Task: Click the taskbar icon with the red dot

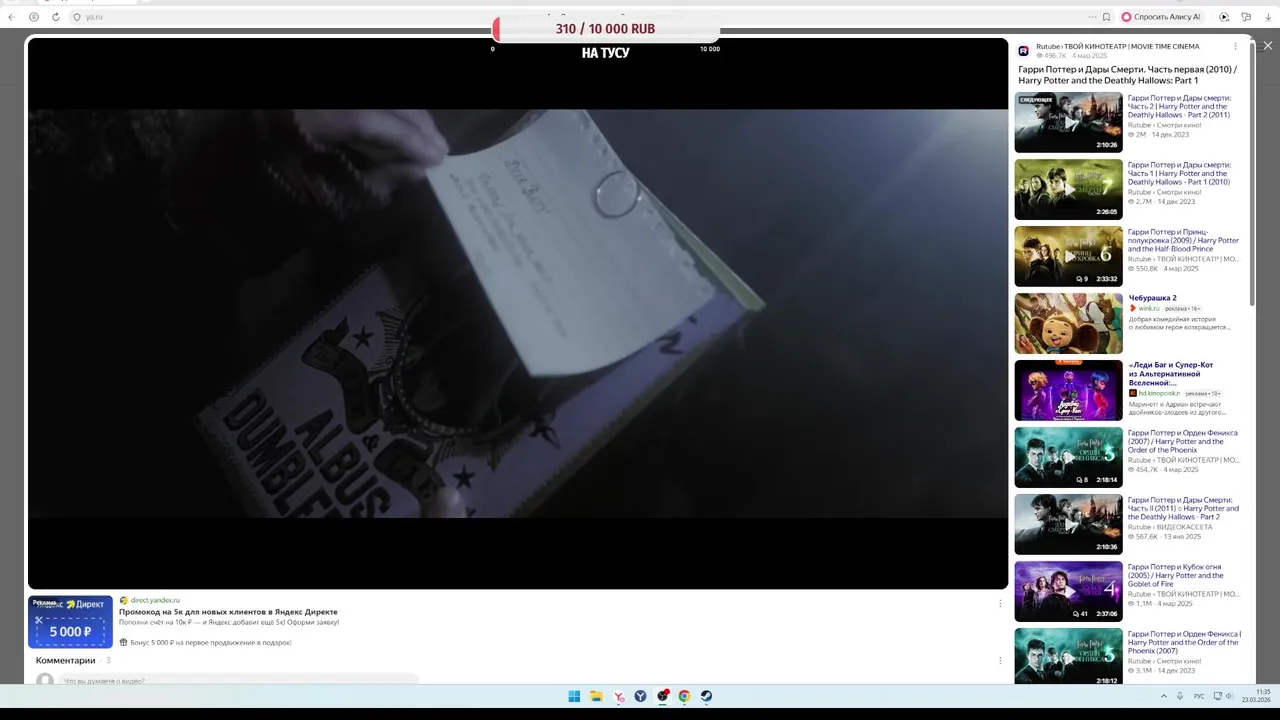Action: pyautogui.click(x=663, y=696)
